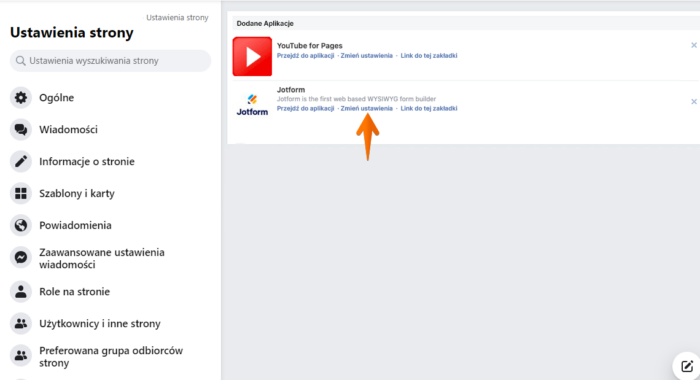Remove Jotform app using its X icon
This screenshot has height=380, width=700.
[x=694, y=102]
